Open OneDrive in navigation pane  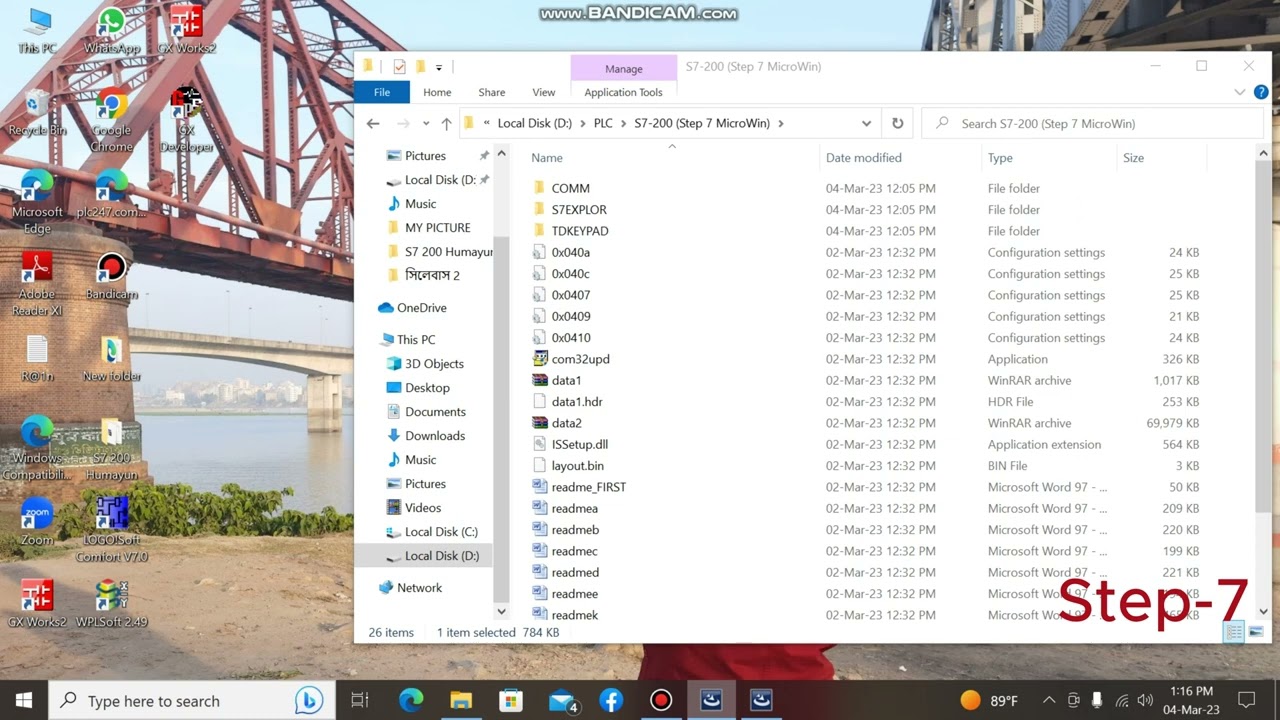[x=421, y=308]
